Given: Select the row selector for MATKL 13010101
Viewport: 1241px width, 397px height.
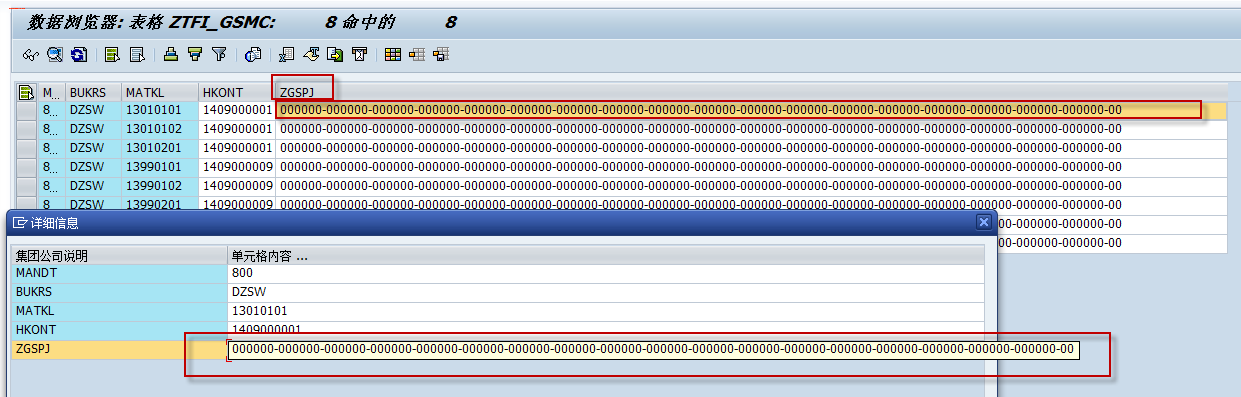Looking at the screenshot, I should tap(27, 110).
